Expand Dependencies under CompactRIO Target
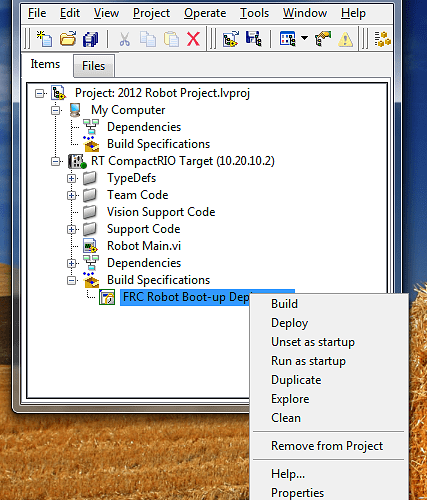 pyautogui.click(x=71, y=263)
